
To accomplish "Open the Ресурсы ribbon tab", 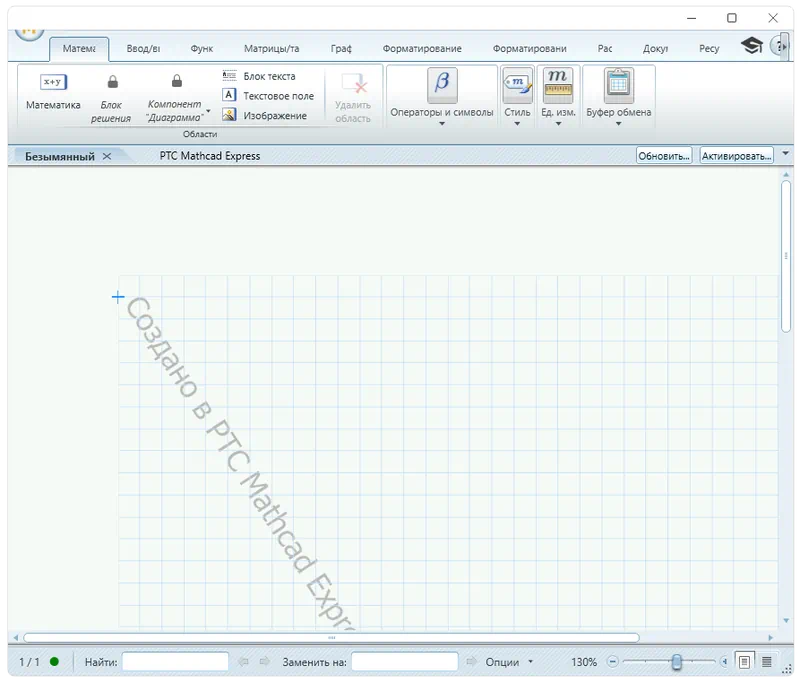I will tap(709, 48).
